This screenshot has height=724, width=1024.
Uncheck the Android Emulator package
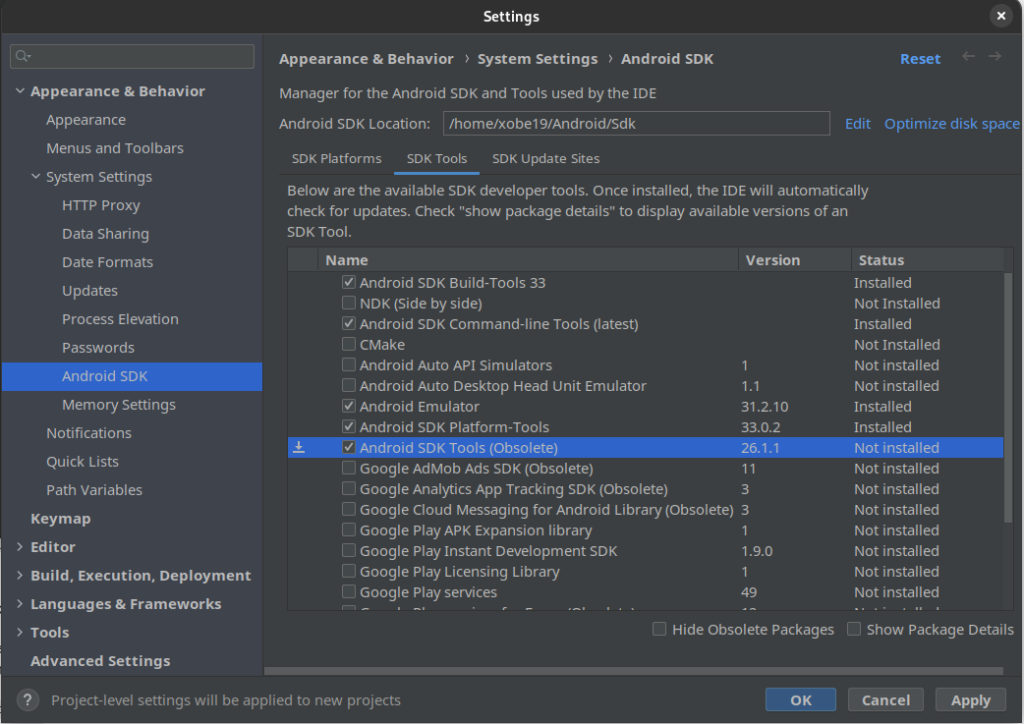pos(348,406)
